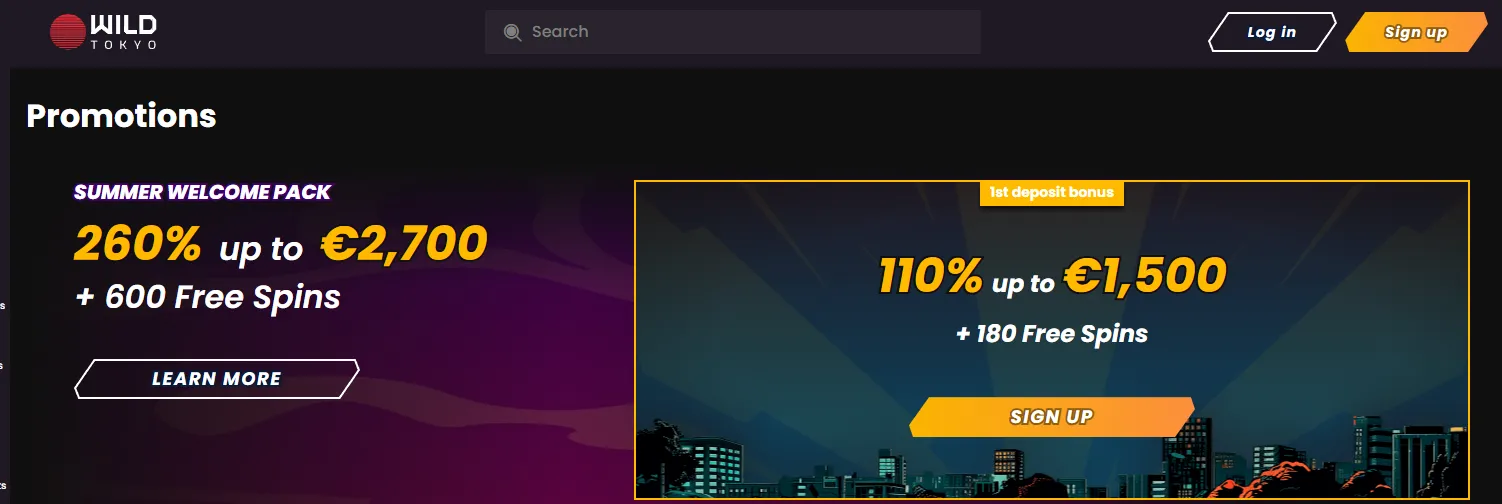The height and width of the screenshot is (504, 1502).
Task: Click the magnifying glass search icon
Action: [513, 32]
